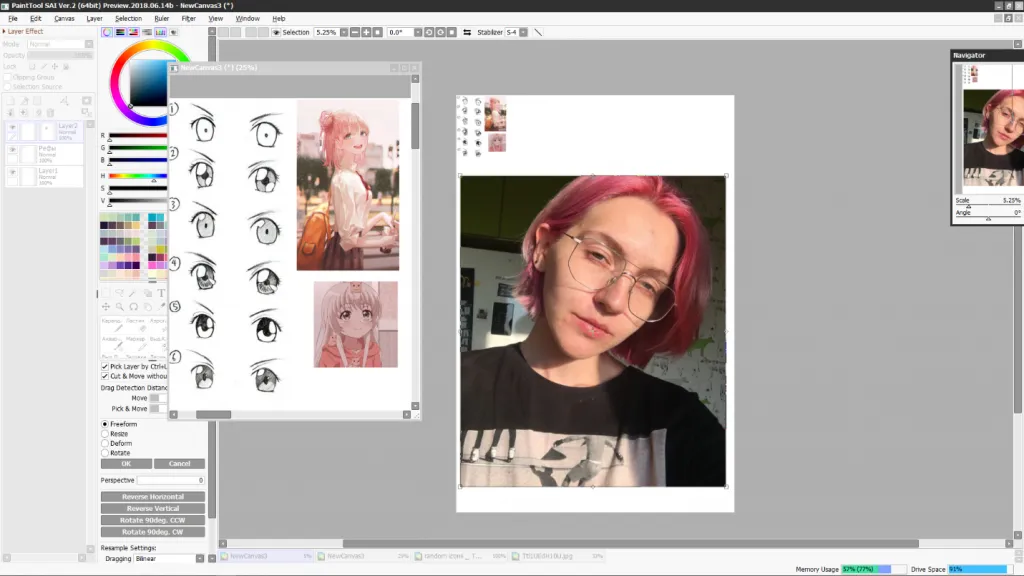Open the Selection menu
This screenshot has width=1024, height=576.
[x=129, y=18]
